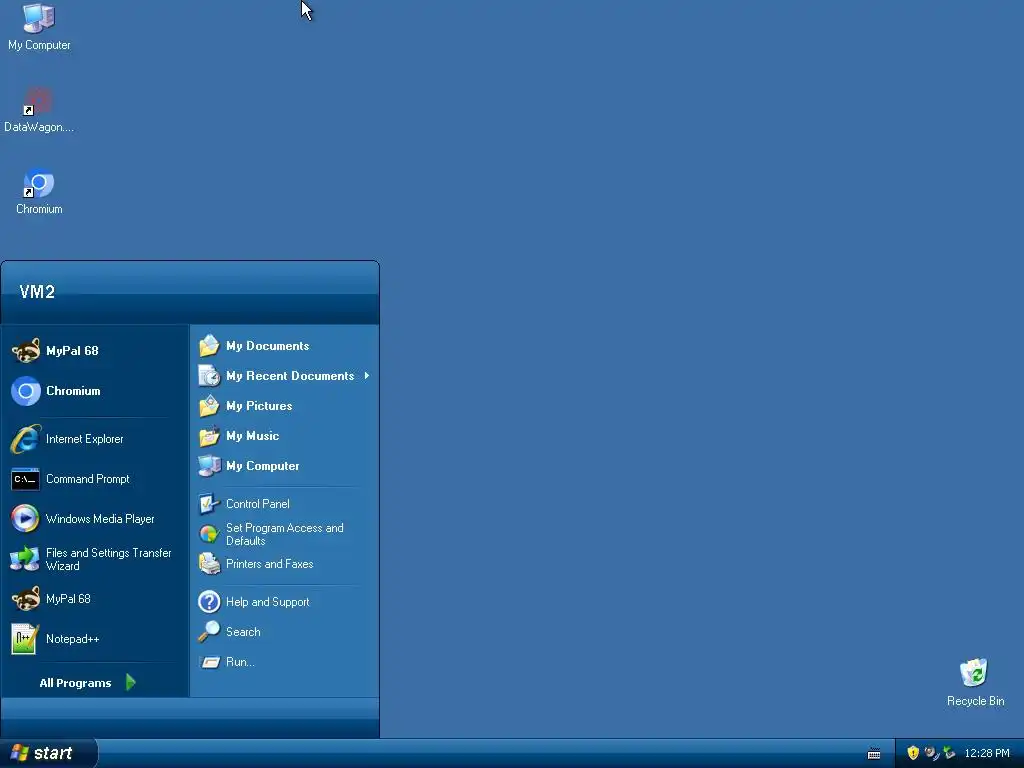Select My Computer desktop icon

(x=39, y=27)
